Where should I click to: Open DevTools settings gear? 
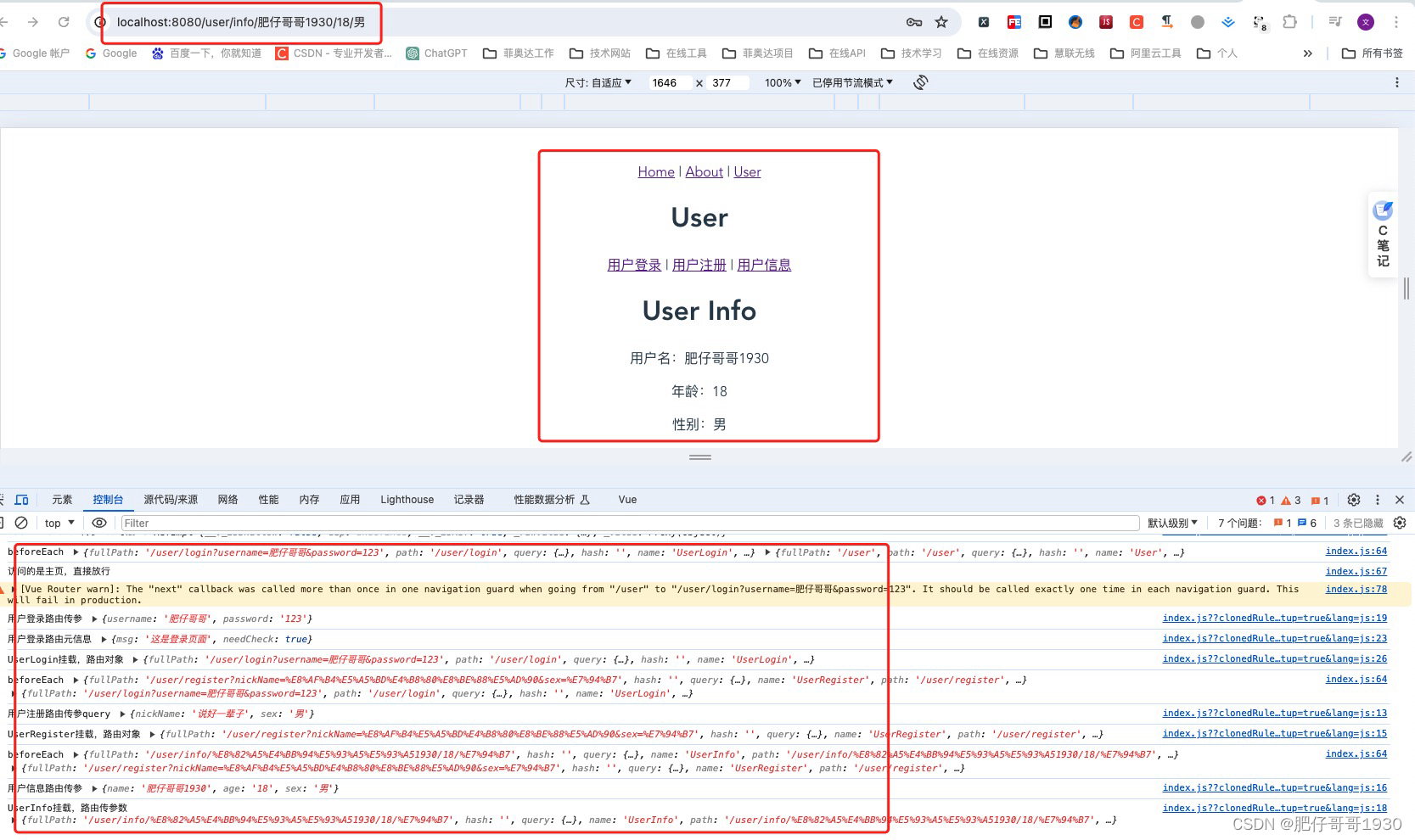coord(1354,500)
